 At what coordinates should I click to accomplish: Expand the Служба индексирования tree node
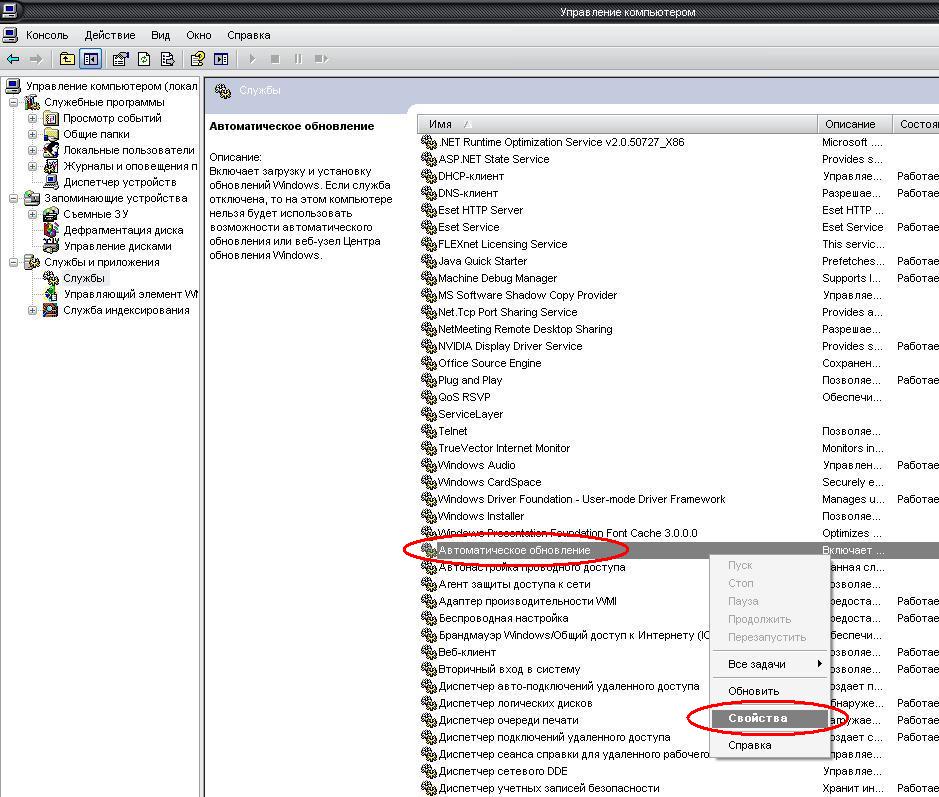(32, 310)
